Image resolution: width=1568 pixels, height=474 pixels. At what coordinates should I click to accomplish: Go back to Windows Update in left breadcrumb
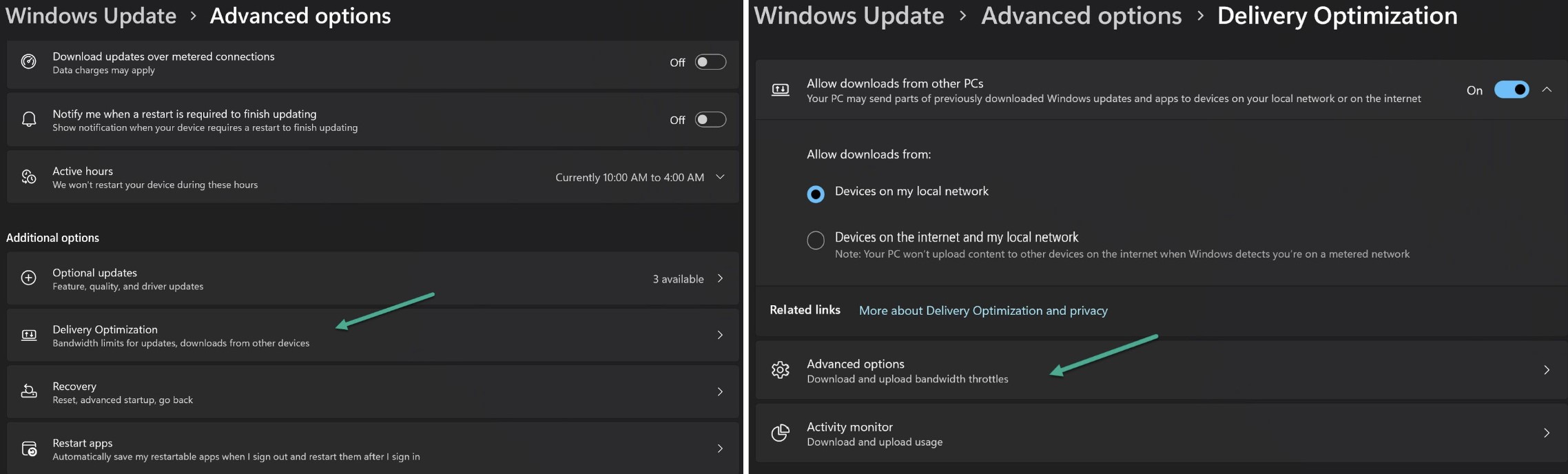(x=91, y=15)
